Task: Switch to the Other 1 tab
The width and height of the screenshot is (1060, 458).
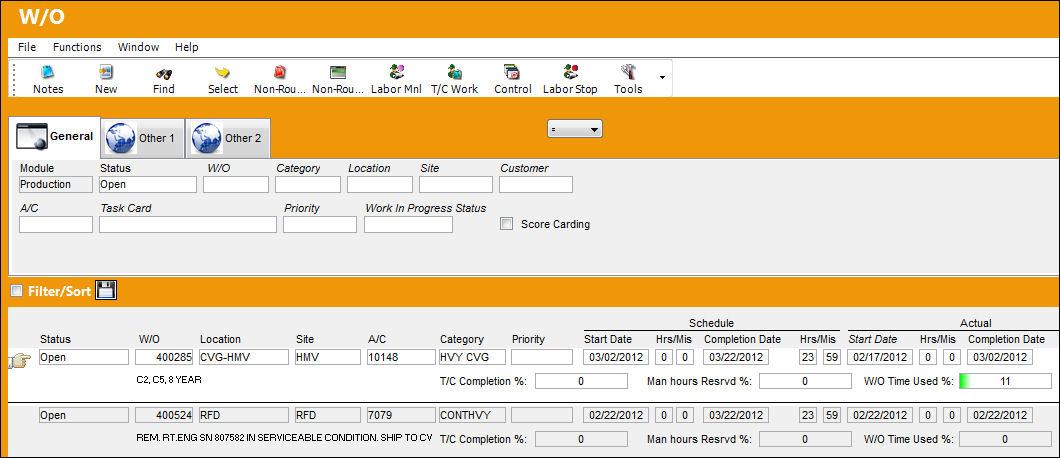Action: (x=142, y=138)
